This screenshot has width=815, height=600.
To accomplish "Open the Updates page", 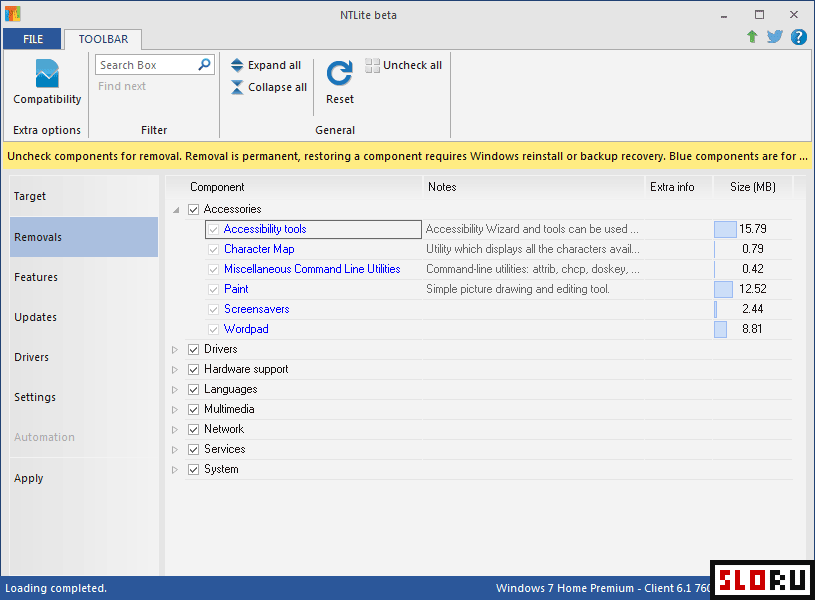I will [x=84, y=317].
